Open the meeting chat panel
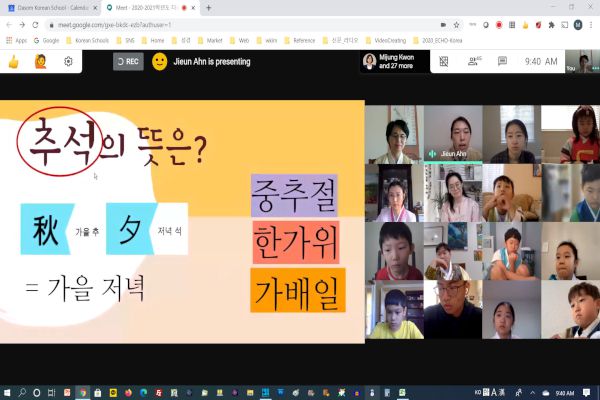Screen dimensions: 600x400 [x=502, y=62]
